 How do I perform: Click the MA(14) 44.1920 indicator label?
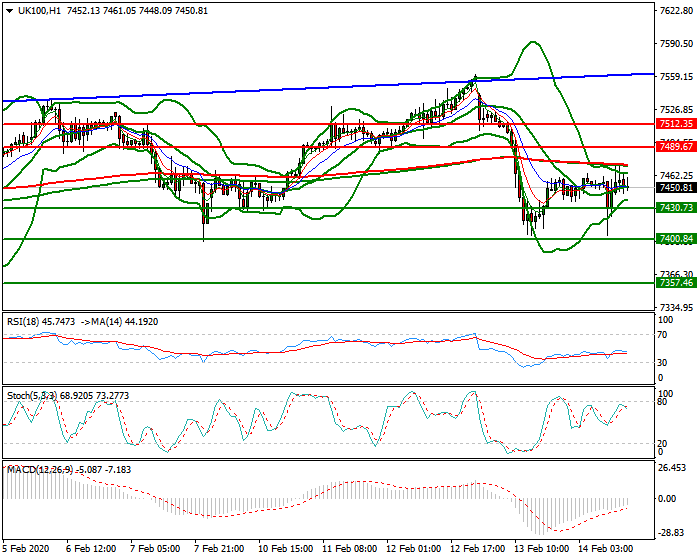pyautogui.click(x=125, y=322)
